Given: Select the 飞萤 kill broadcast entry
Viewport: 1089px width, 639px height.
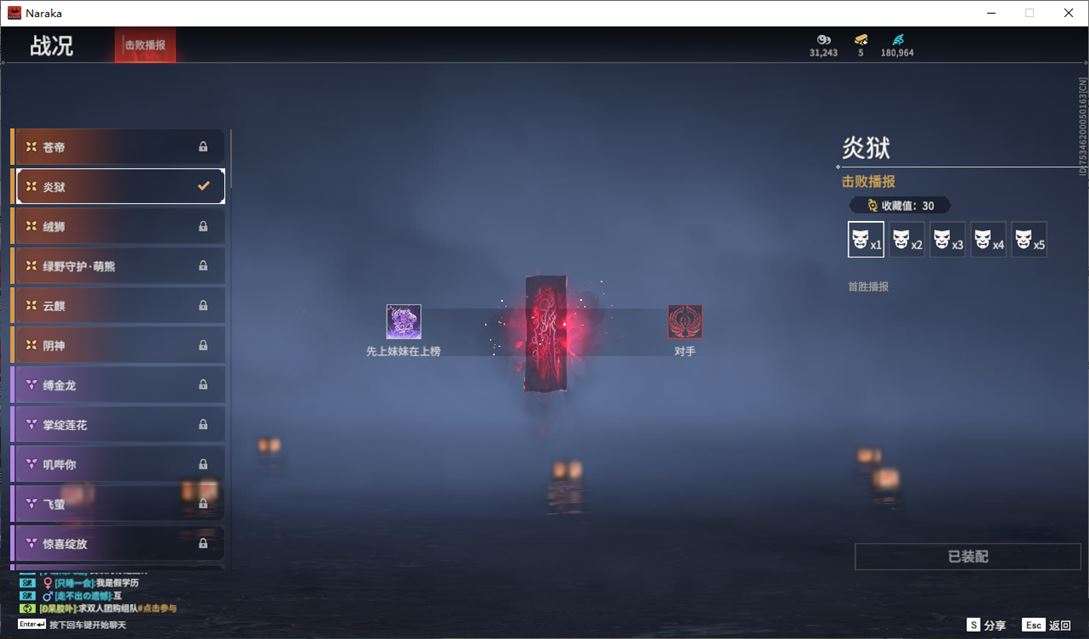Looking at the screenshot, I should pos(118,503).
